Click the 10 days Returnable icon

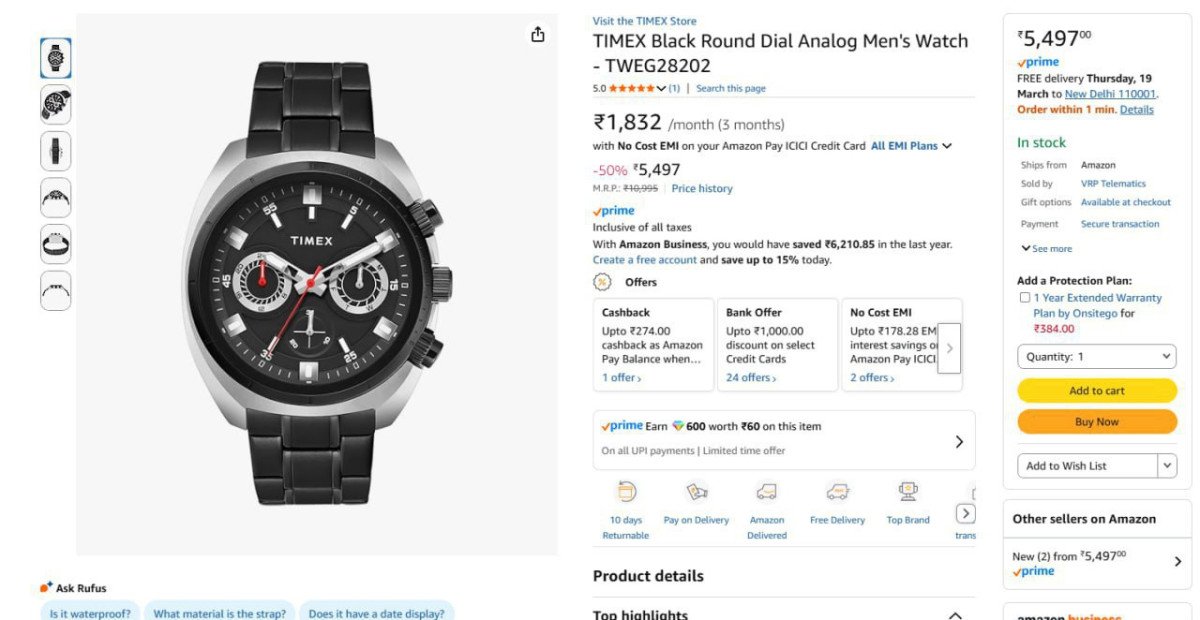[x=625, y=492]
